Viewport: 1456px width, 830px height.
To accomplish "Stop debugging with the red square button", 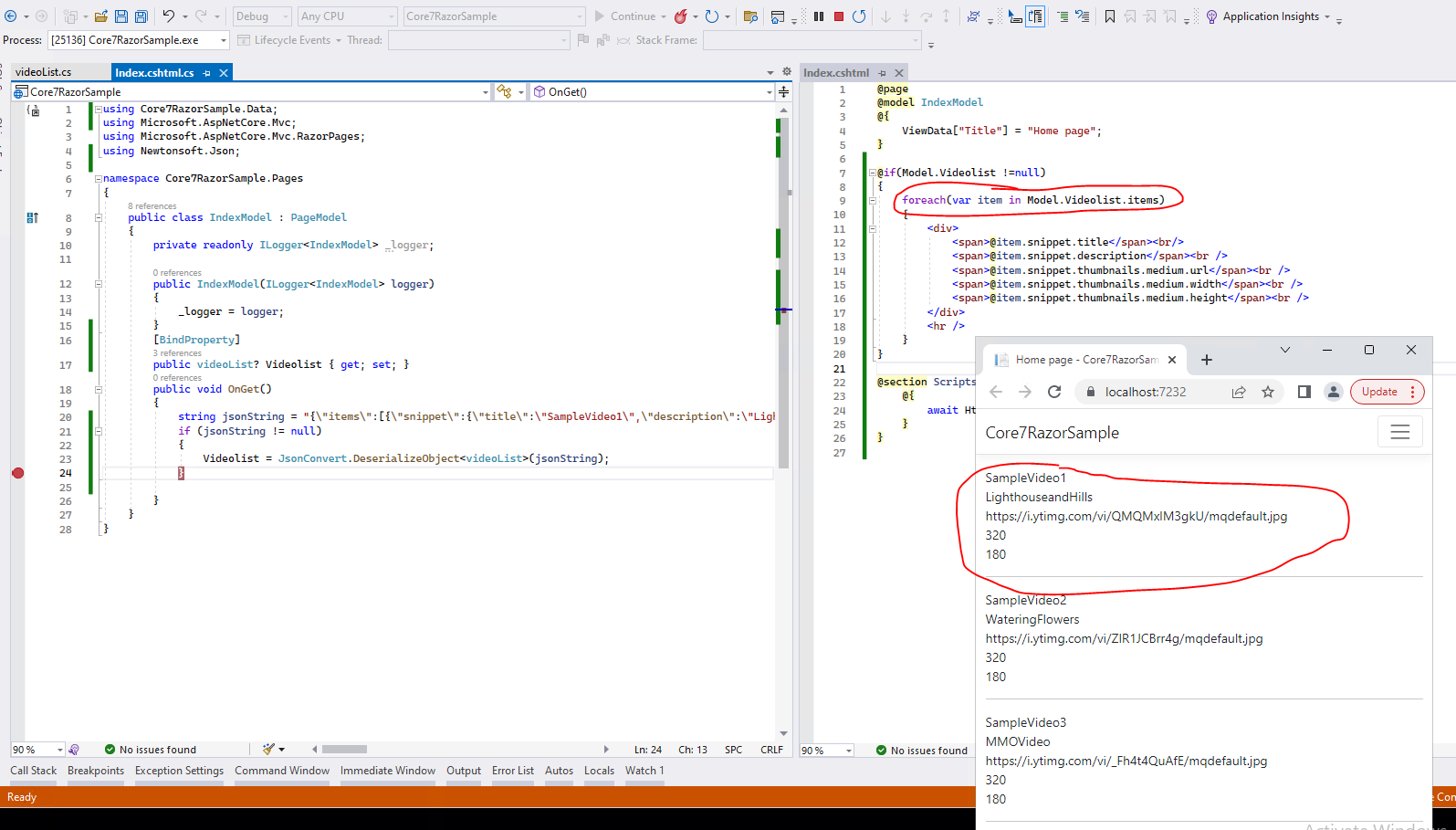I will (x=838, y=16).
